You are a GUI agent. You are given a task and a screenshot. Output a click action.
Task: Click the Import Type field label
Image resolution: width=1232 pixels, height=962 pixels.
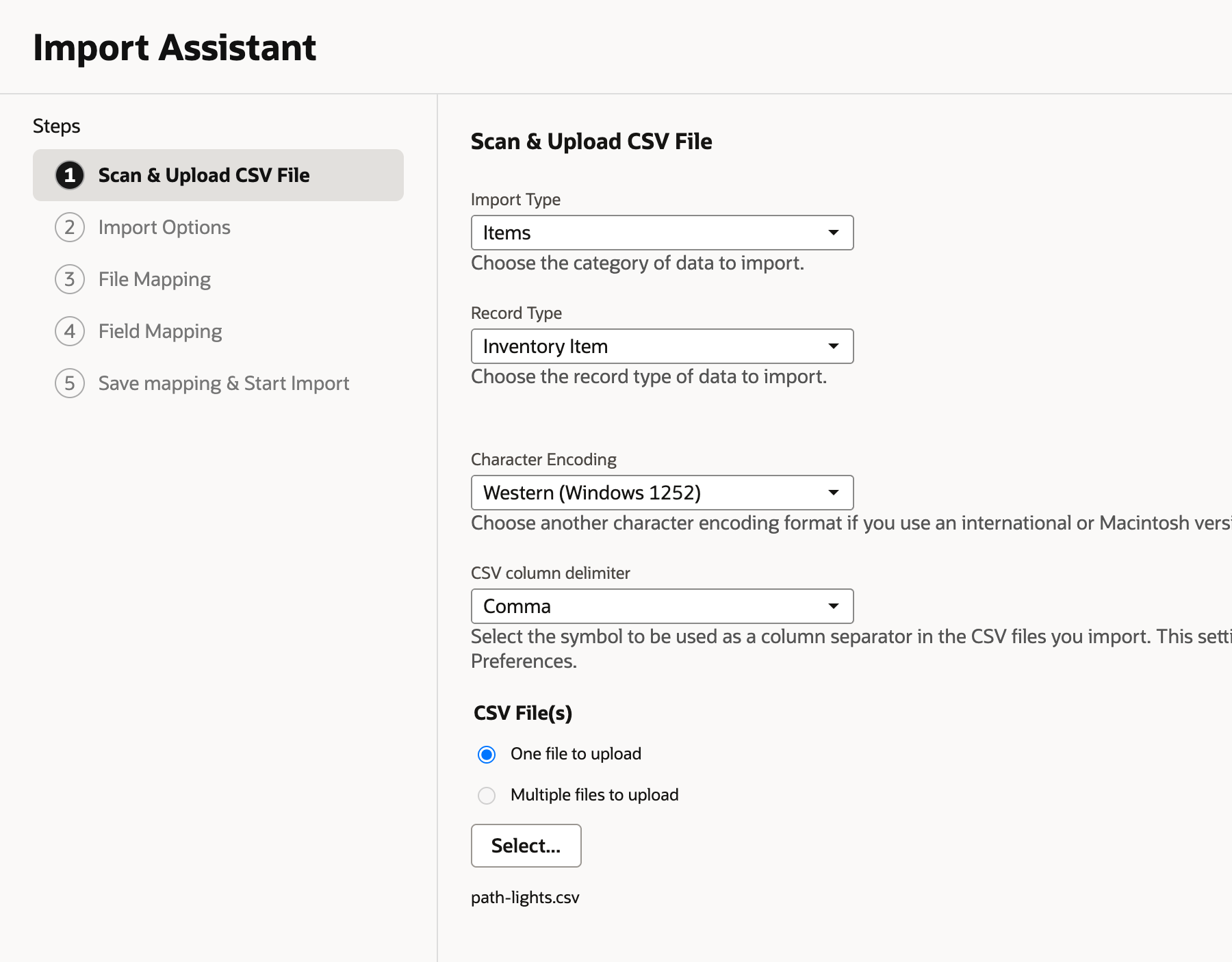(x=515, y=199)
